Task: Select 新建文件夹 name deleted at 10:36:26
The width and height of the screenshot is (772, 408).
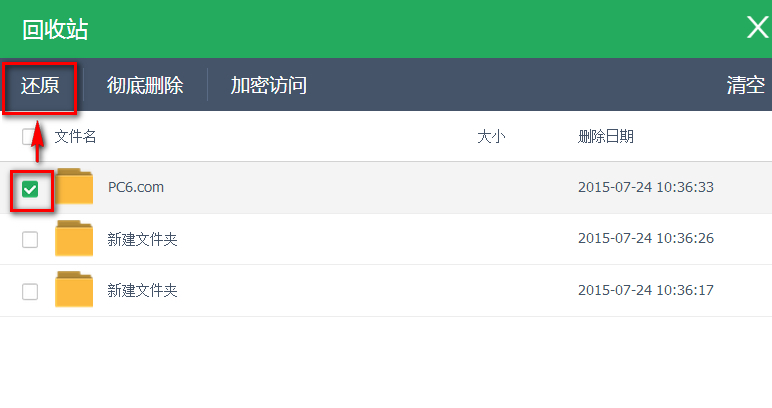Action: click(x=142, y=239)
